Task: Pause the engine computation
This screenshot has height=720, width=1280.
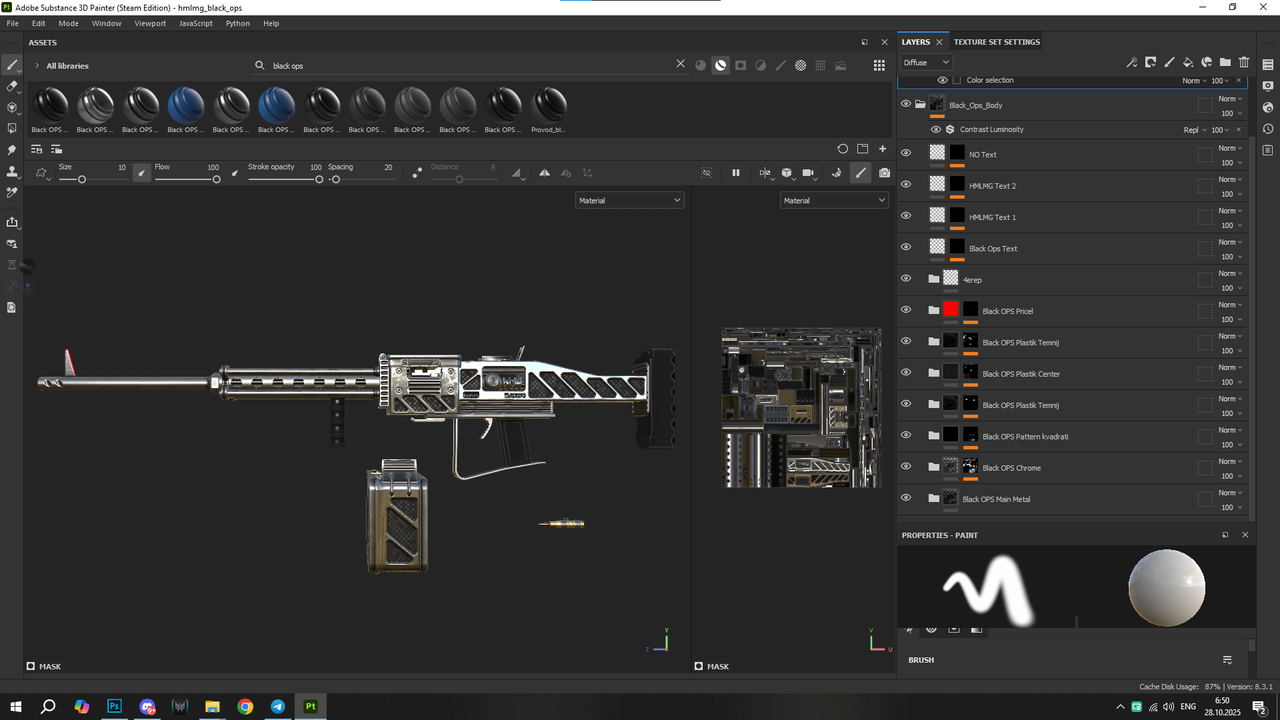Action: coord(736,173)
